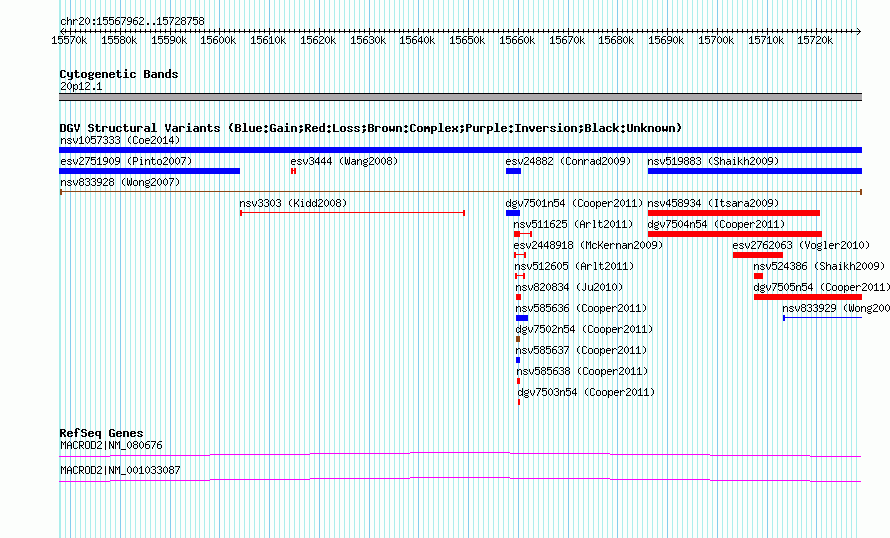
Task: Select the nsv512605 (Arlt2011) variant label
Action: pos(574,266)
